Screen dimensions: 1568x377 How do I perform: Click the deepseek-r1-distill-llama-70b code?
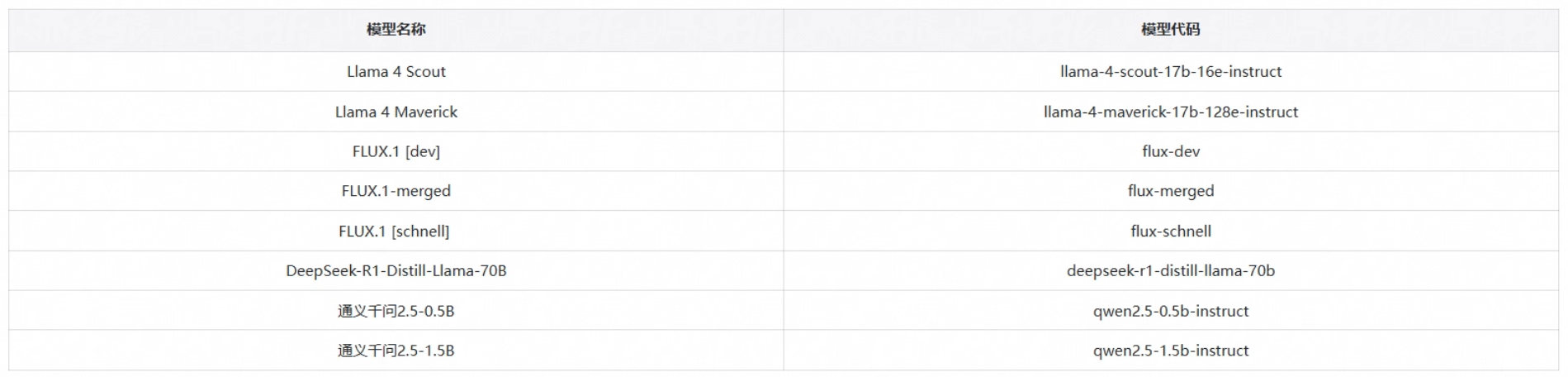[1170, 271]
